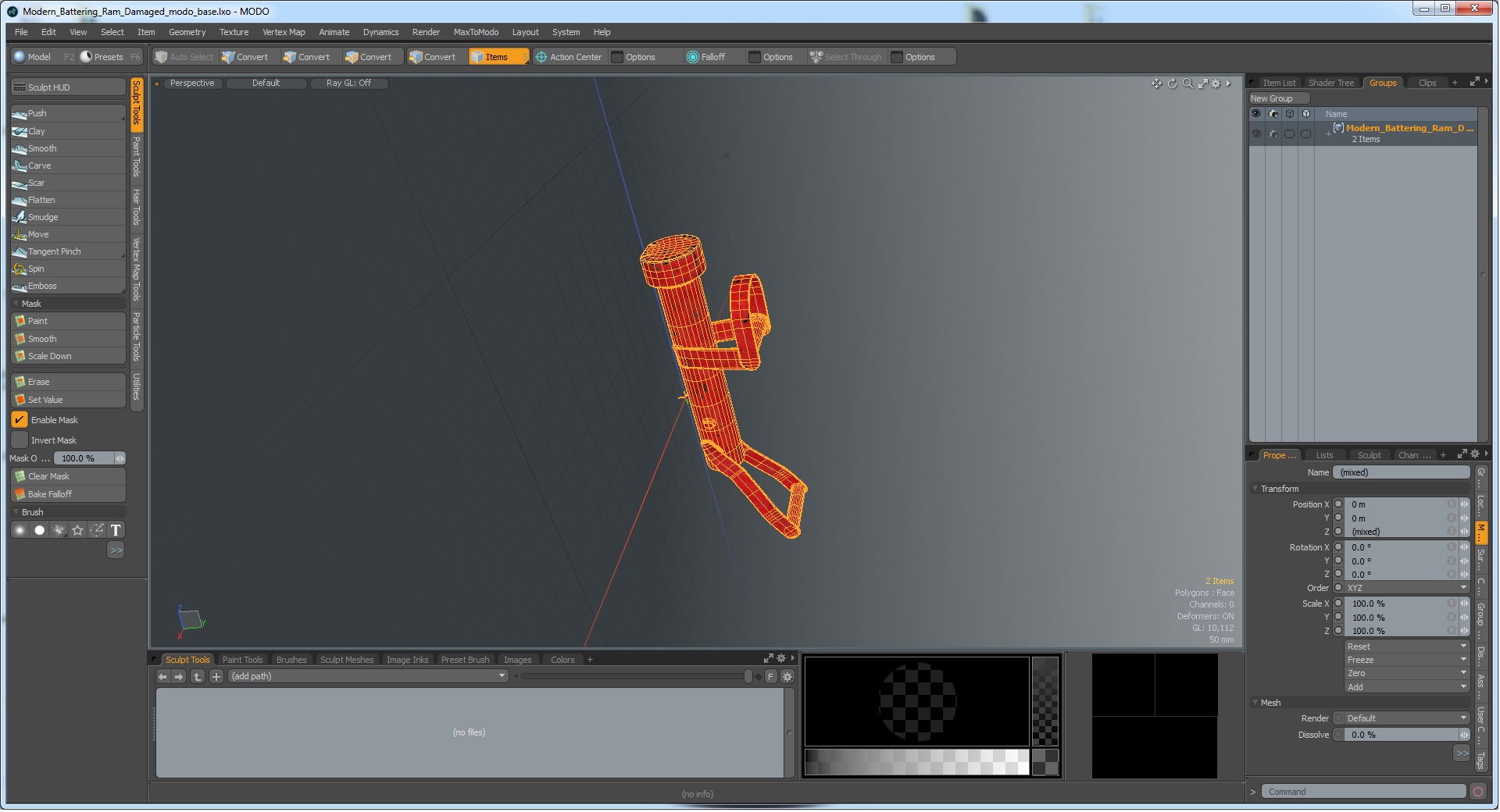Select the star-shaped brush tip icon
This screenshot has height=812, width=1500.
tap(77, 531)
